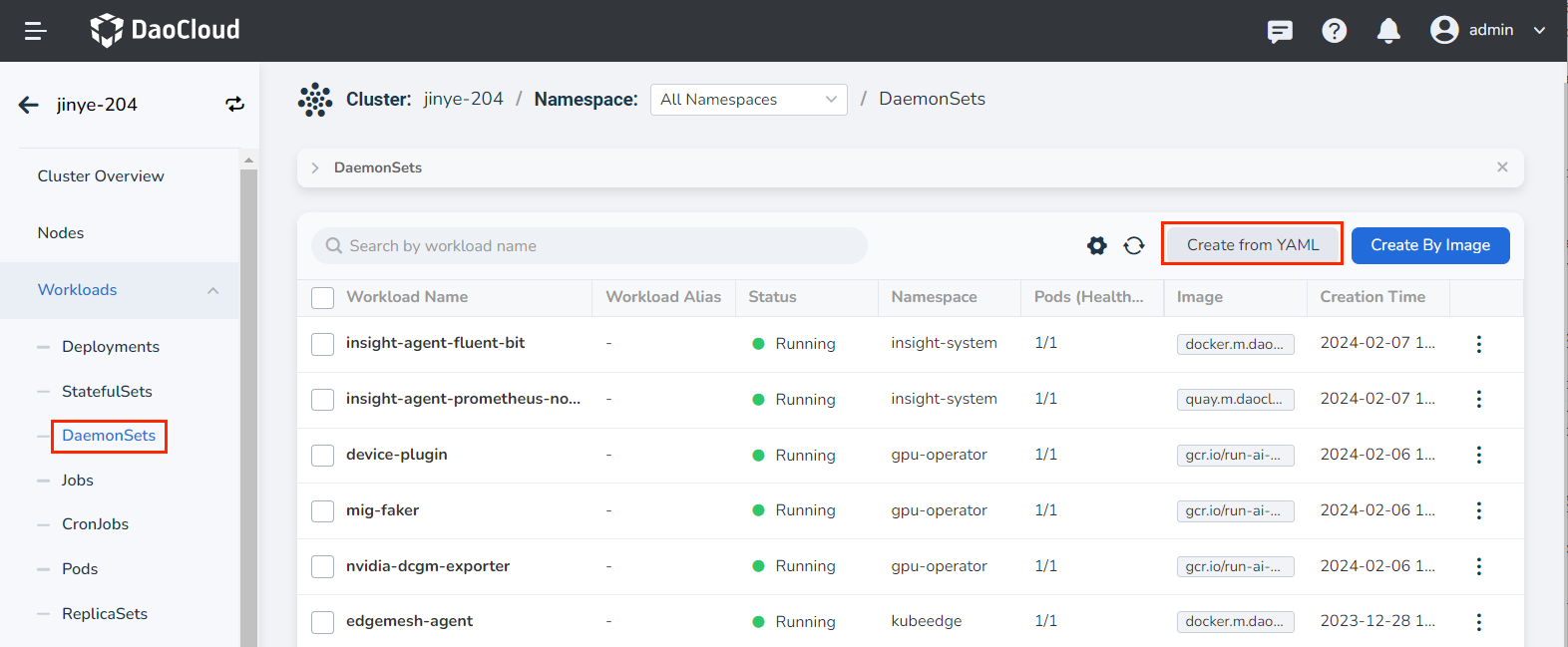Open the All Namespaces dropdown
Viewport: 1568px width, 647px height.
point(748,100)
